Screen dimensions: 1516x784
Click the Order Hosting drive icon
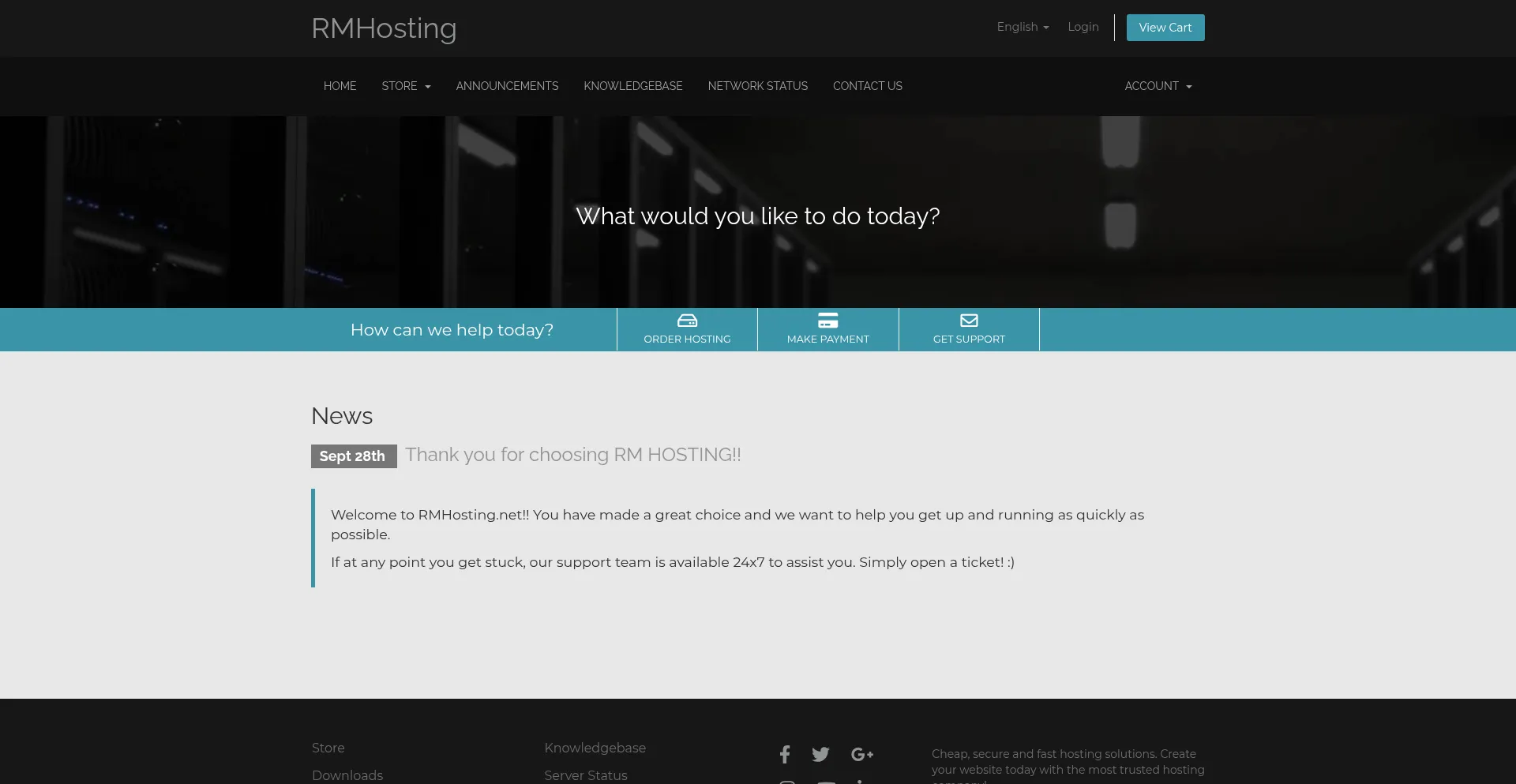click(687, 321)
